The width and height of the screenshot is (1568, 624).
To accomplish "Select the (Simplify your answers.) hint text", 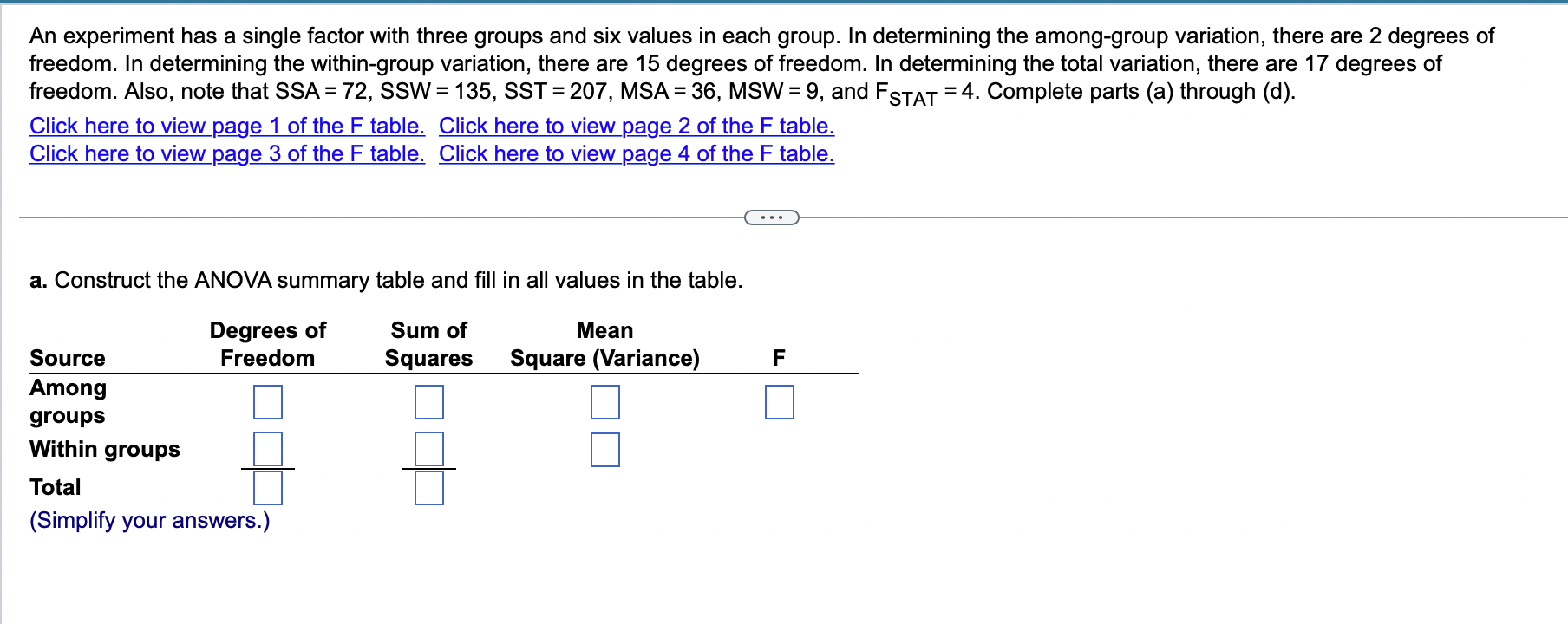I will coord(149,520).
